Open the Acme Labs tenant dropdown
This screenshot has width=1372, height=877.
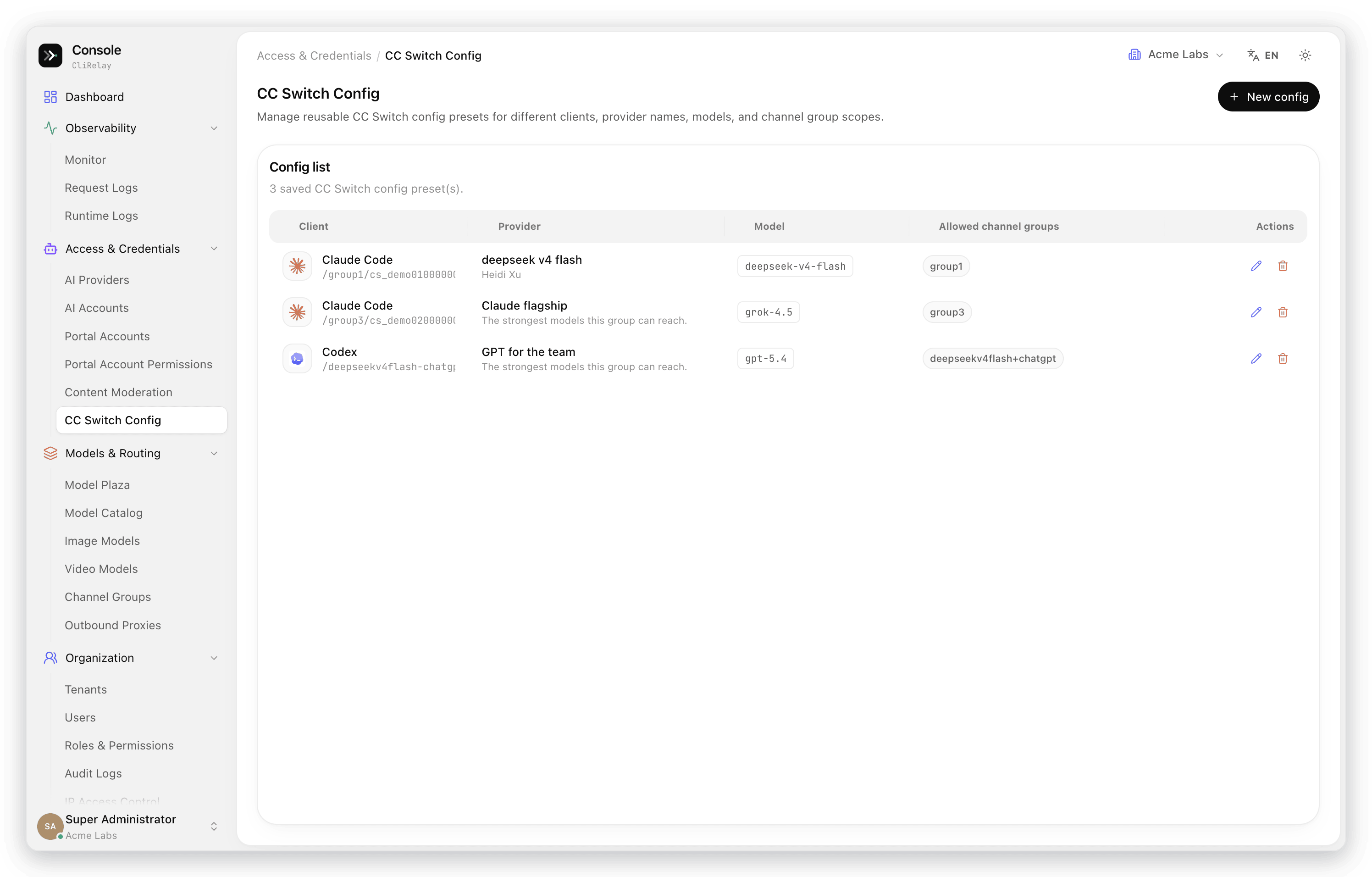tap(1176, 55)
